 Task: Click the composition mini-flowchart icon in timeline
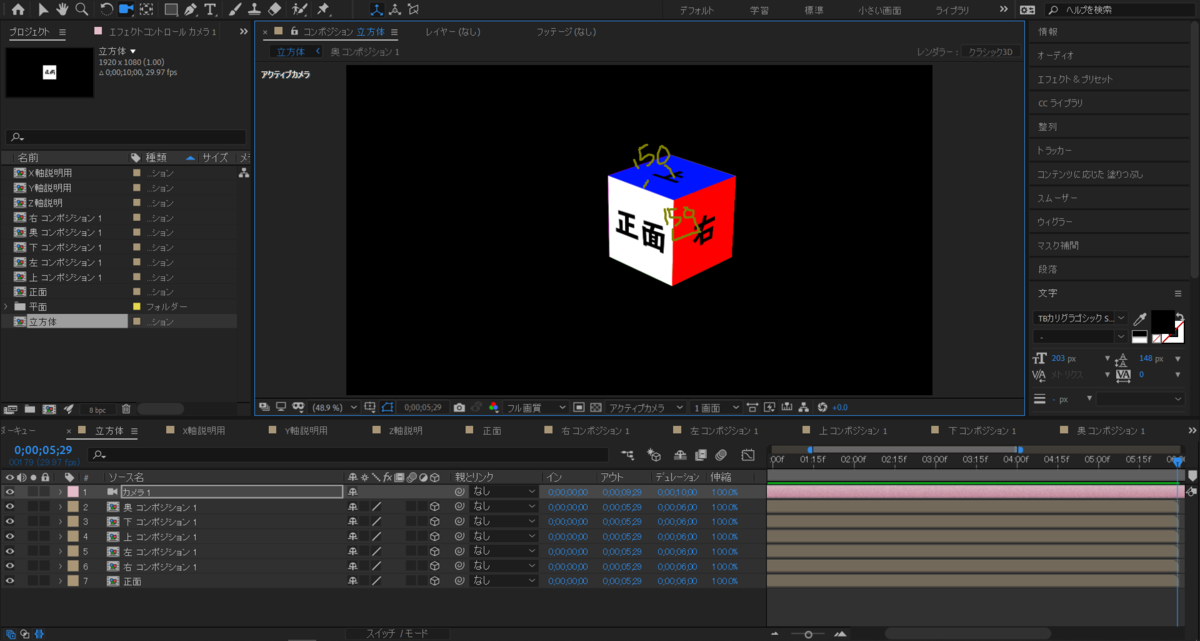click(x=628, y=454)
